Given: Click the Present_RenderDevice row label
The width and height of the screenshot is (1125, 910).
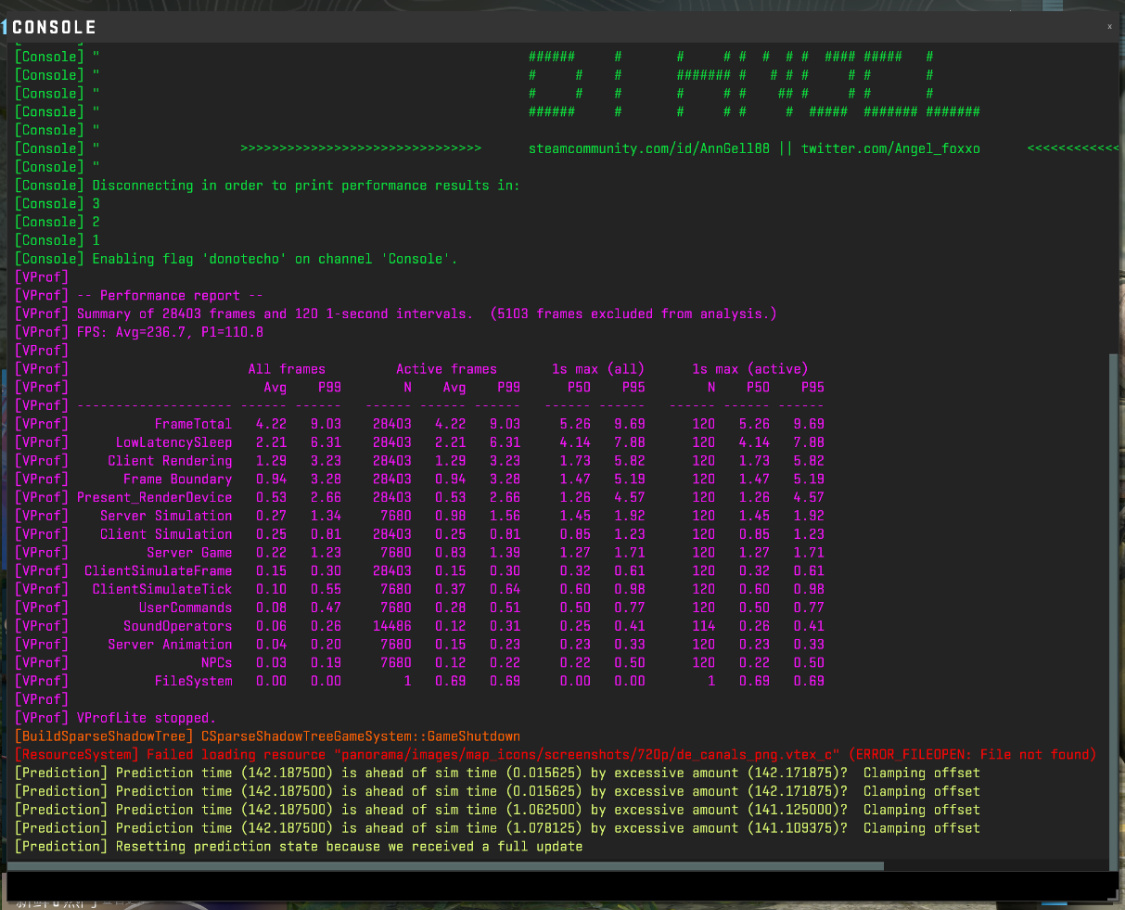Looking at the screenshot, I should [154, 497].
